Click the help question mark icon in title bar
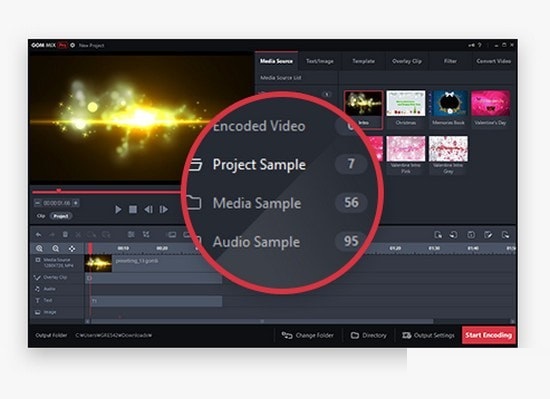Viewport: 550px width, 399px height. tap(479, 45)
